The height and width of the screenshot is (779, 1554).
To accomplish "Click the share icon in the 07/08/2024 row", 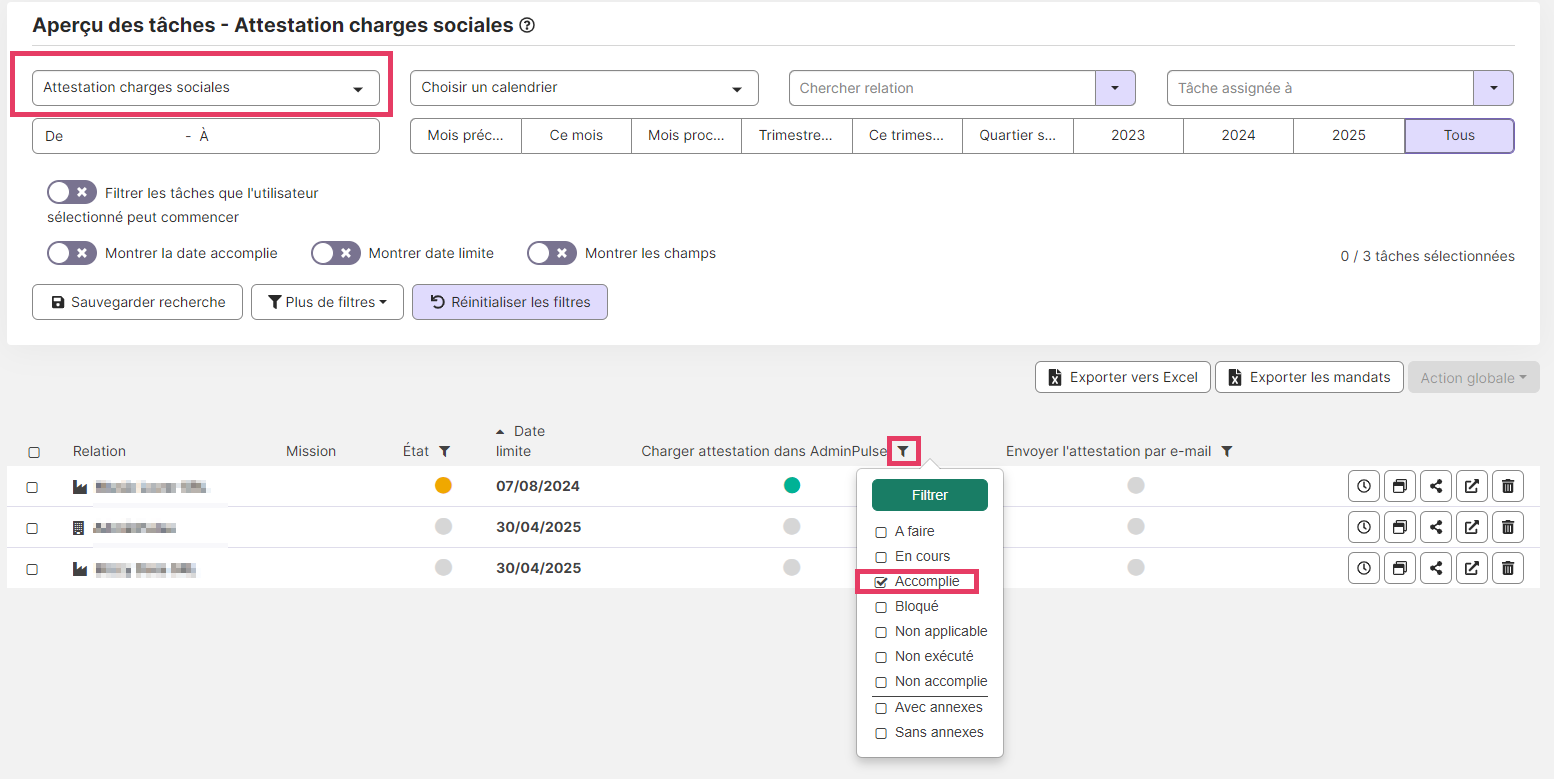I will 1436,487.
